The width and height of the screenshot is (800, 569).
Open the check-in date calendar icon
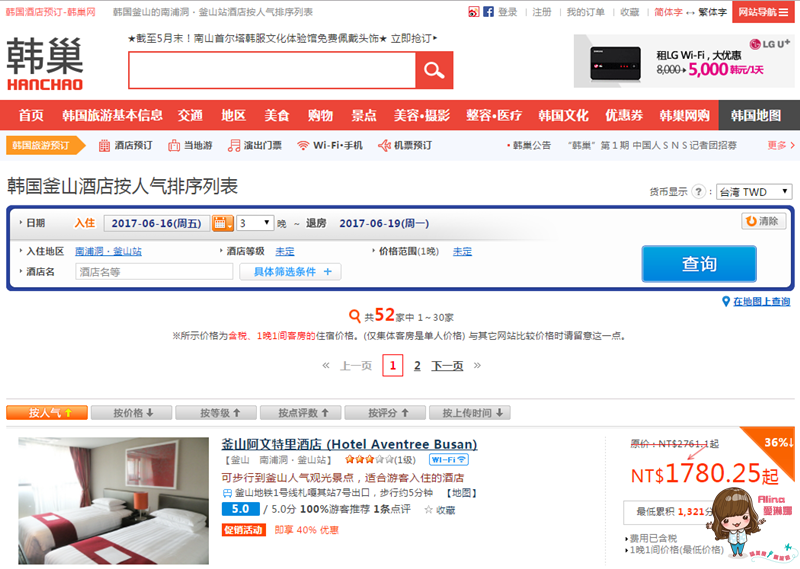(223, 223)
